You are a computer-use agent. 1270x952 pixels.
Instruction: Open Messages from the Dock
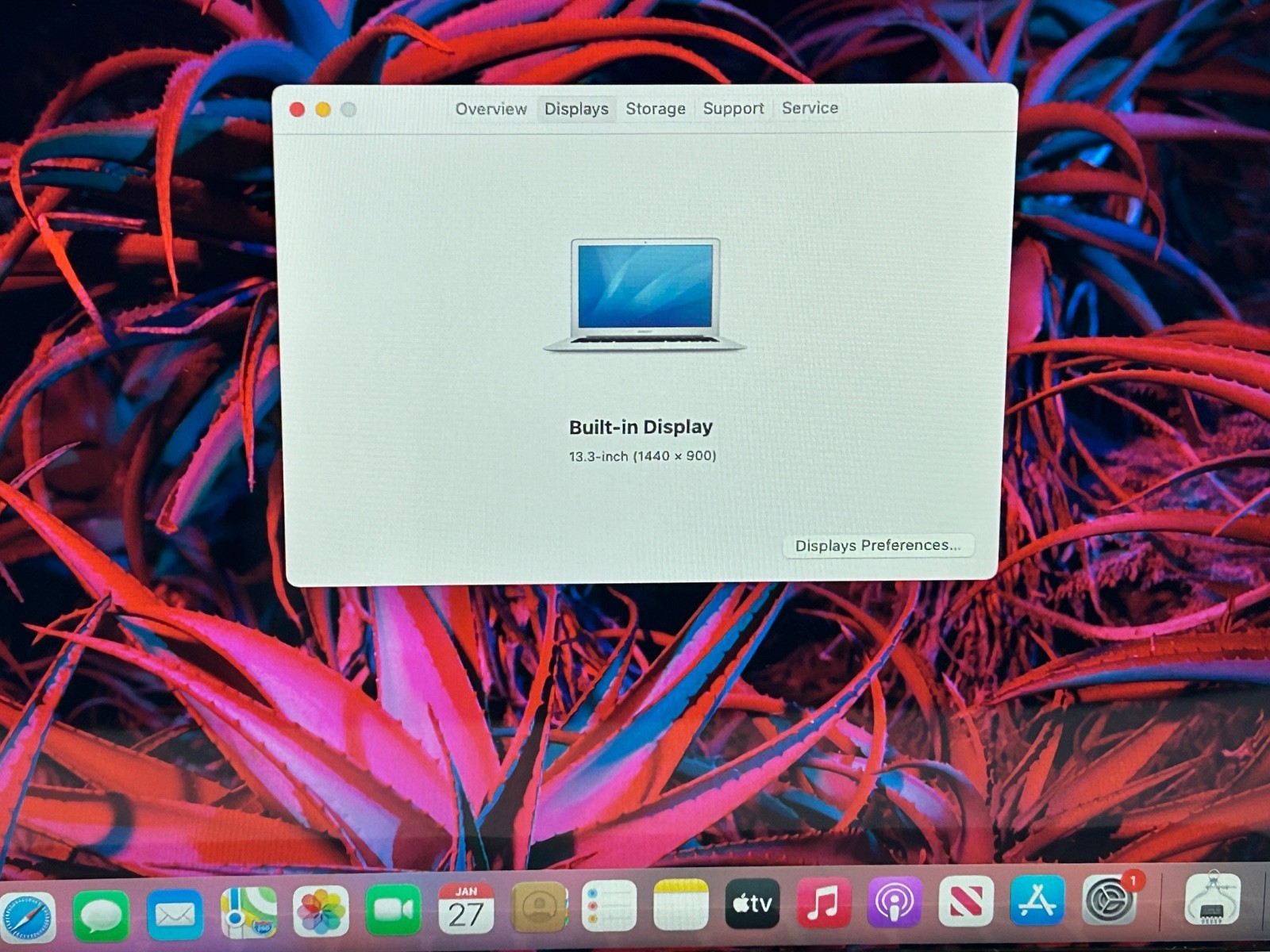point(102,915)
